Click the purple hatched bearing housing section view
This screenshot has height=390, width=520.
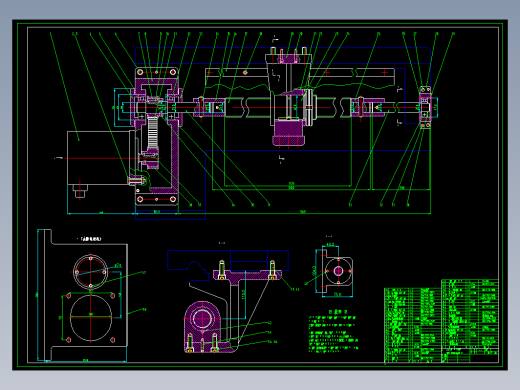[203, 328]
